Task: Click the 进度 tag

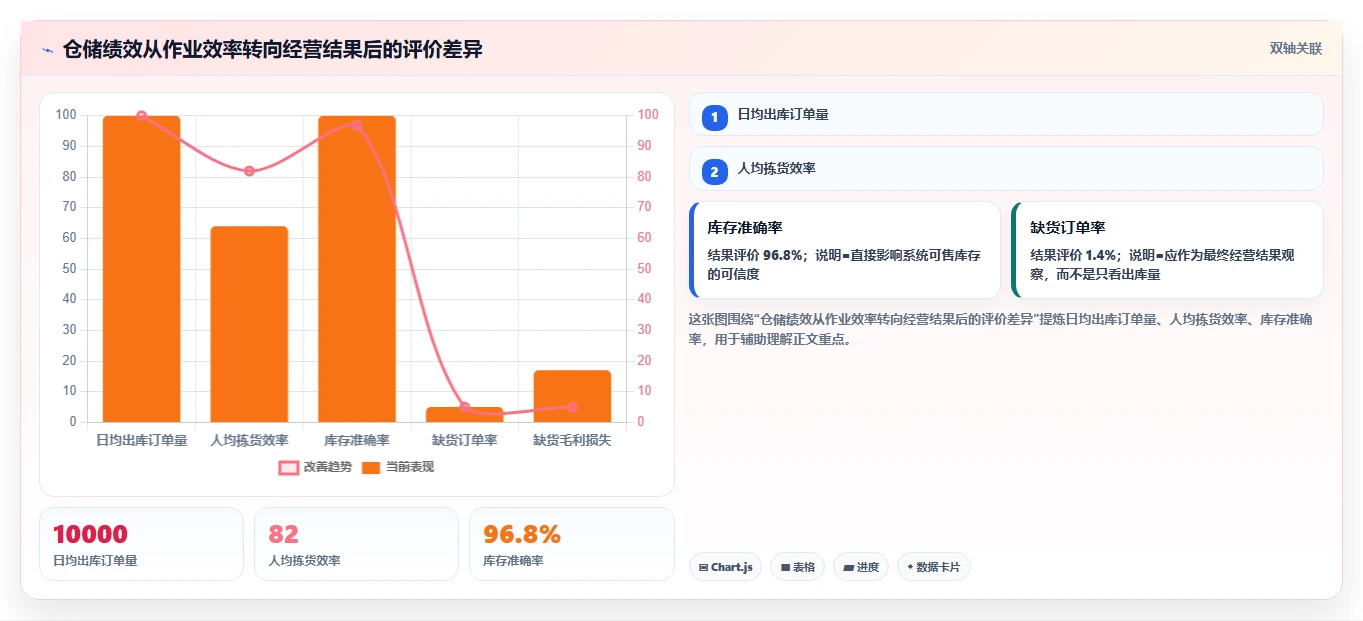Action: tap(860, 567)
